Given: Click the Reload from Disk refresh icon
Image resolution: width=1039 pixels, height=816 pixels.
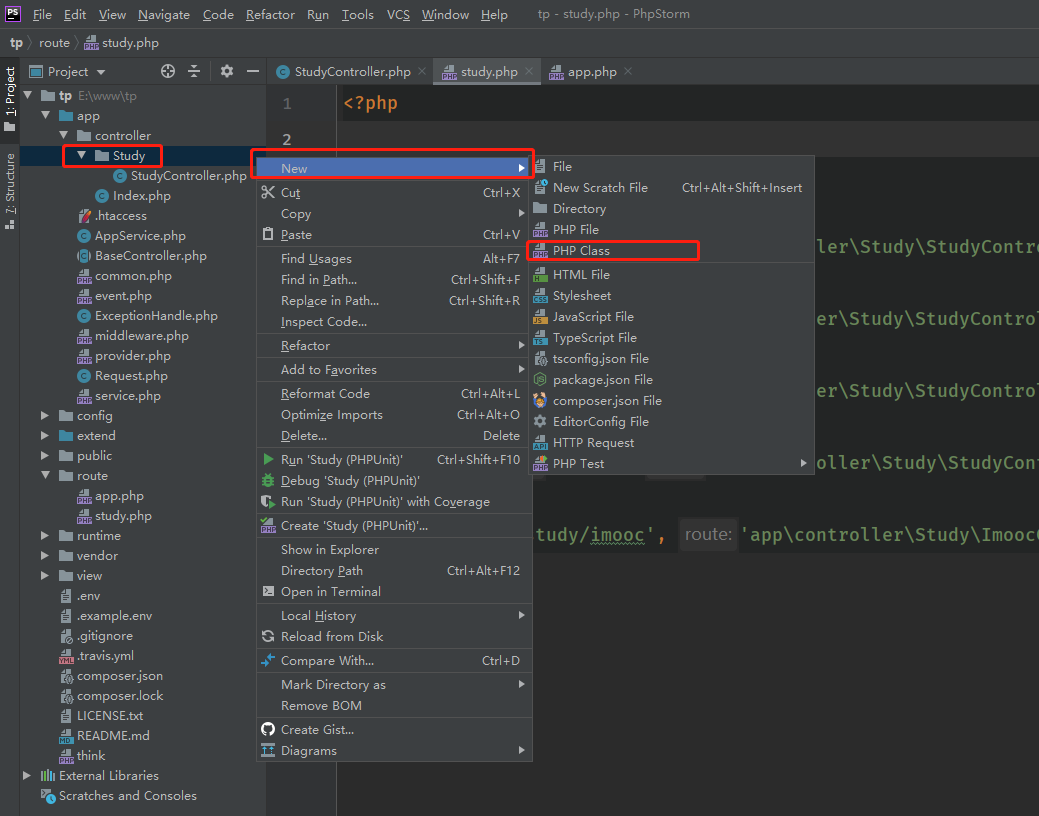Looking at the screenshot, I should tap(268, 636).
